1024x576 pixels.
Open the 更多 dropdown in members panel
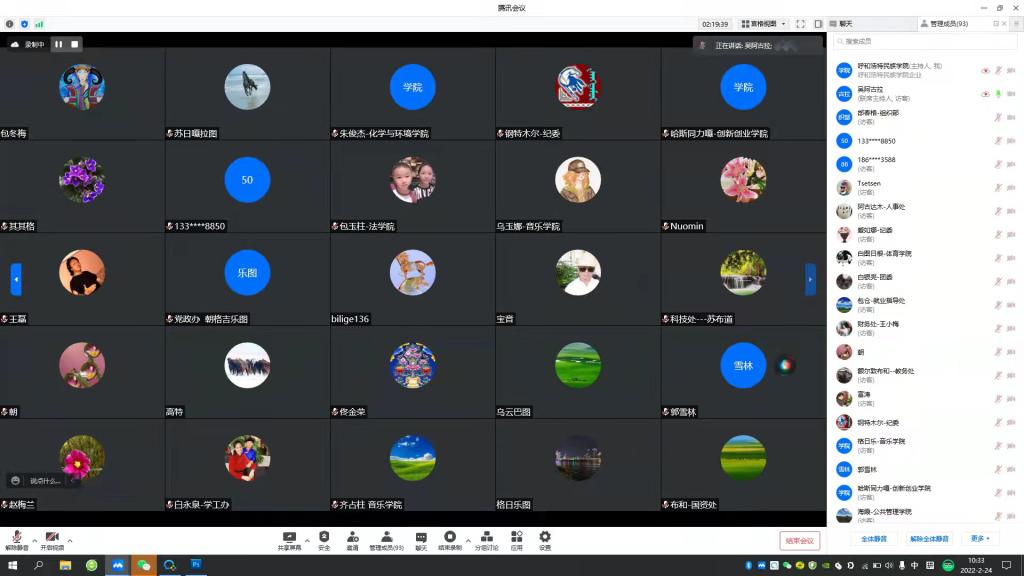pos(979,539)
